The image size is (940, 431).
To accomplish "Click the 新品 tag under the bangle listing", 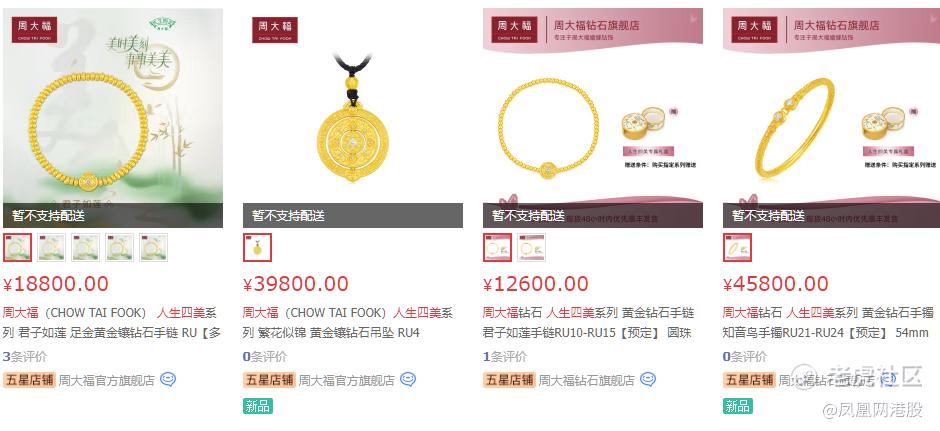I will (x=737, y=406).
